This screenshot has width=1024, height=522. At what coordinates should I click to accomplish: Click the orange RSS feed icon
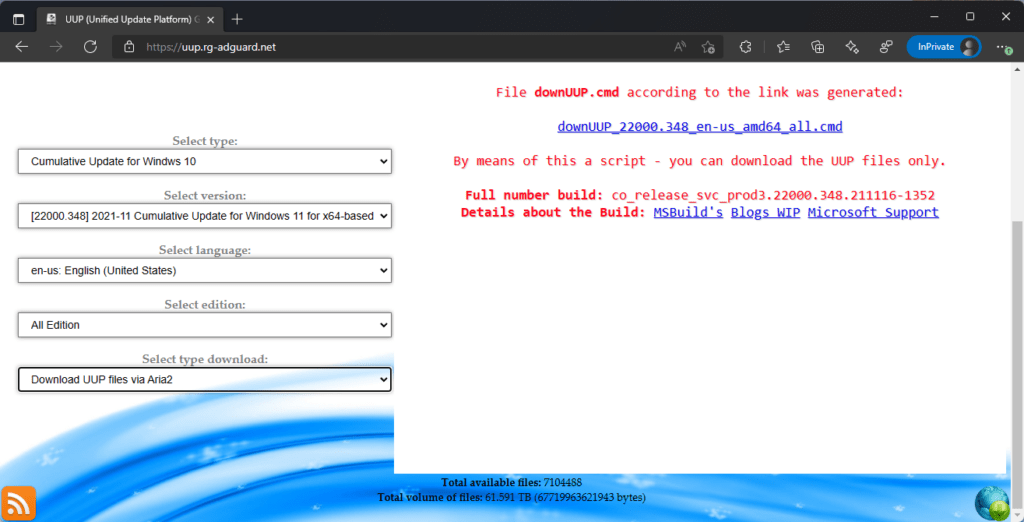pyautogui.click(x=18, y=504)
